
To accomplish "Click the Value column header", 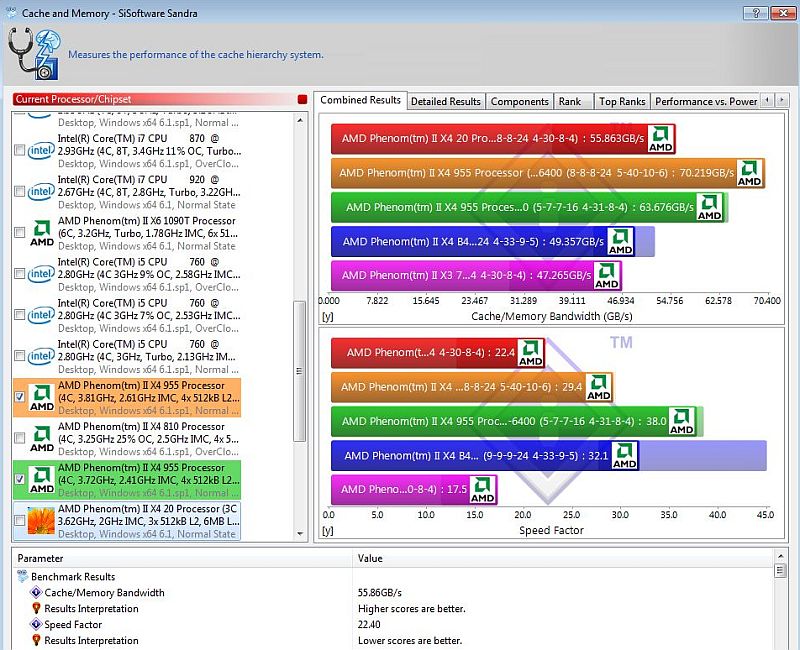I will coord(563,558).
